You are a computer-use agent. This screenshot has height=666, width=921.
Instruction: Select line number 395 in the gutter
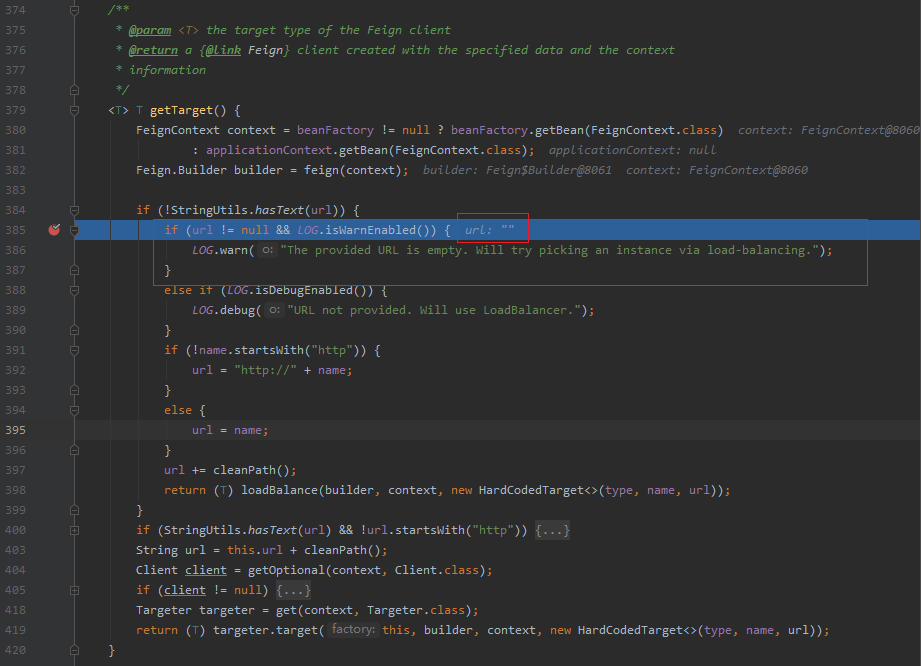tap(15, 430)
